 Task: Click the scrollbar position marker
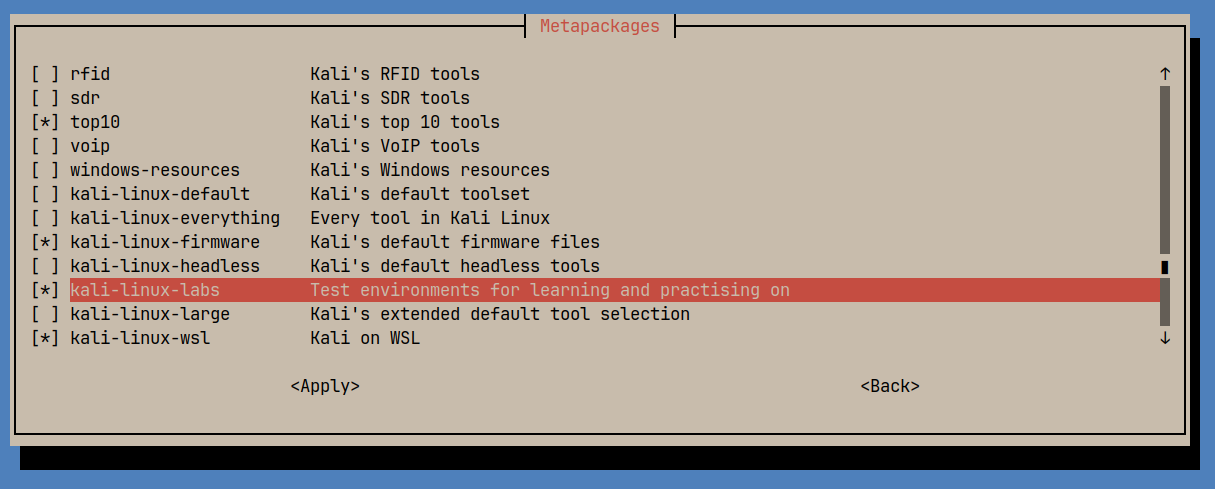point(1165,267)
